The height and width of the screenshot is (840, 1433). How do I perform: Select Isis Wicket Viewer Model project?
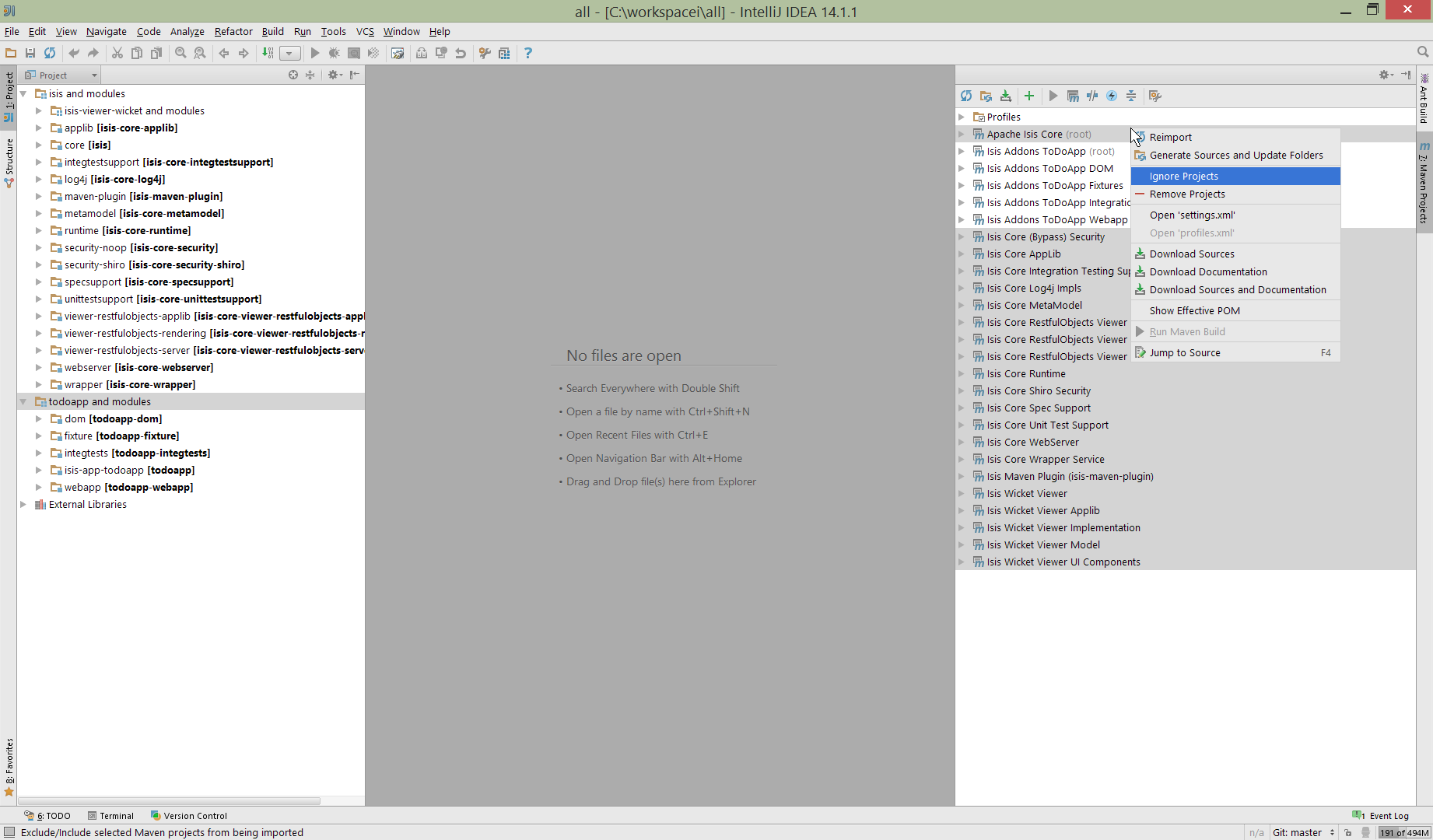tap(1043, 544)
